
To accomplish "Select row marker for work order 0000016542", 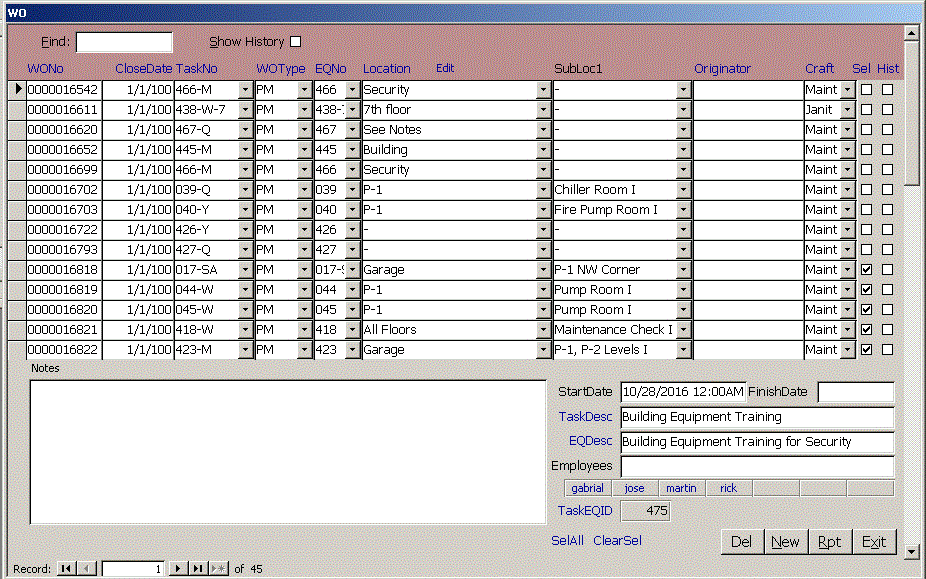I will 17,90.
